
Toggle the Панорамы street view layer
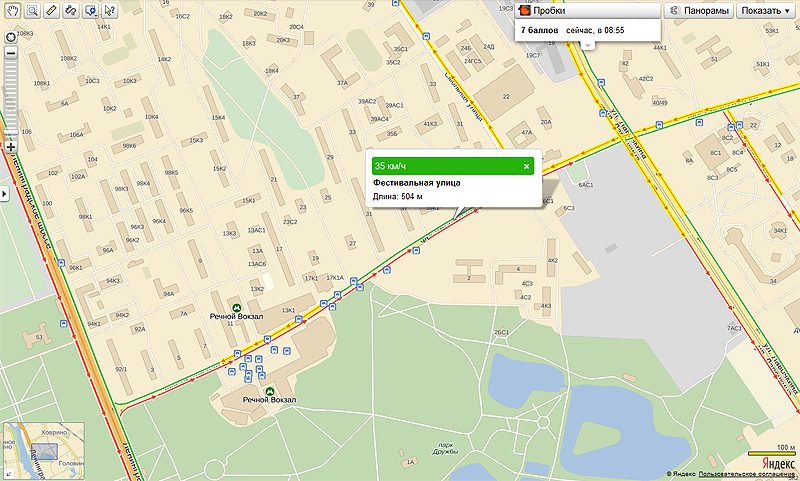697,11
